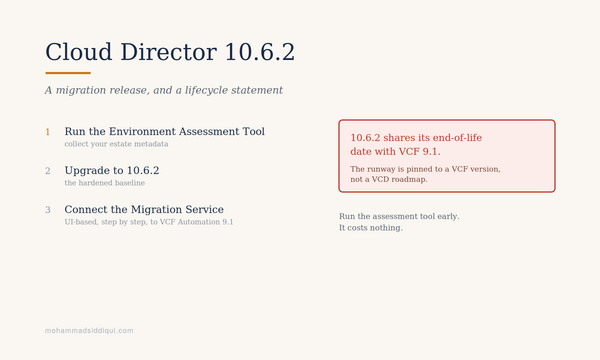Click the footer text 'mohammadsiddiqui.com'
Viewport: 600px width, 360px height.
(89, 331)
